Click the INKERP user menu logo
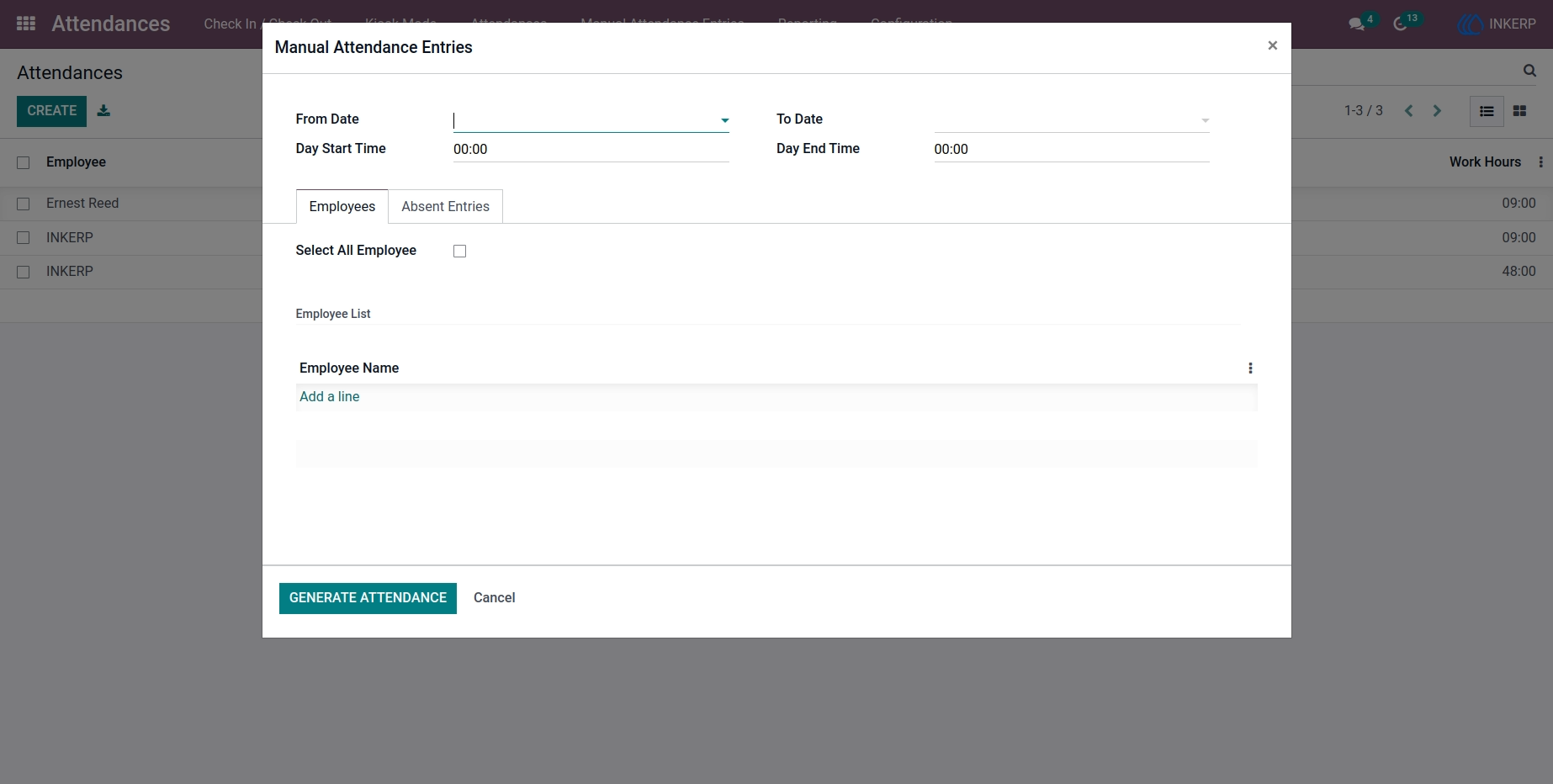The width and height of the screenshot is (1553, 784). point(1471,24)
